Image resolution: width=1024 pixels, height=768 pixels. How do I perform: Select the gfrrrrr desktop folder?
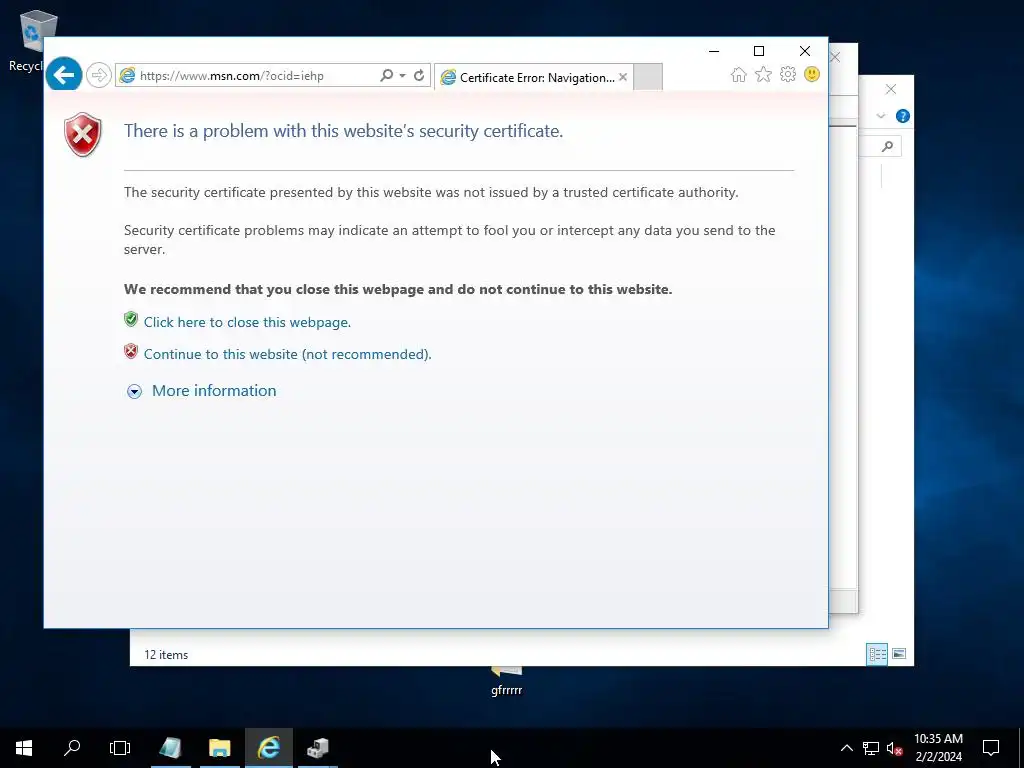pyautogui.click(x=507, y=682)
